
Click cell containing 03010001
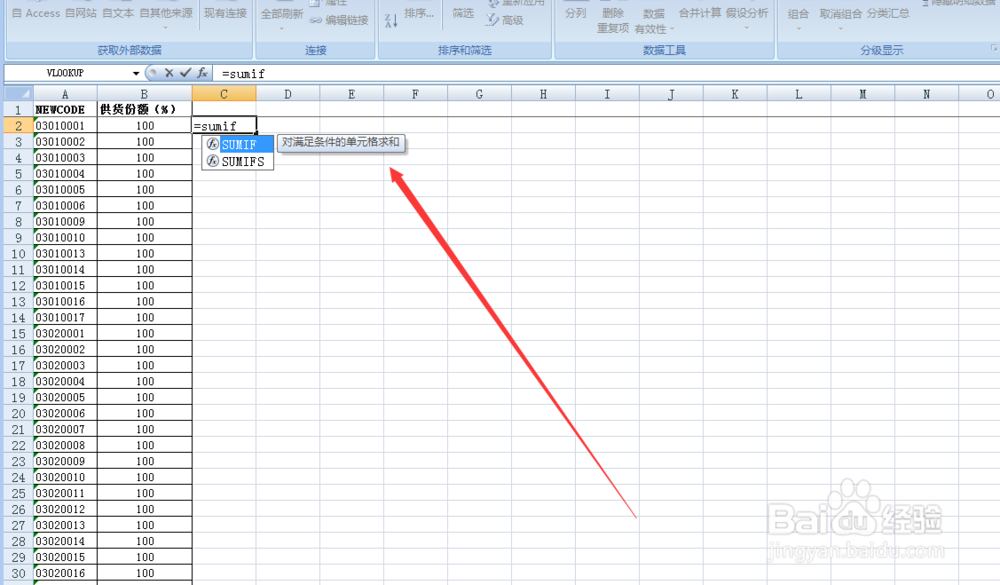click(65, 126)
